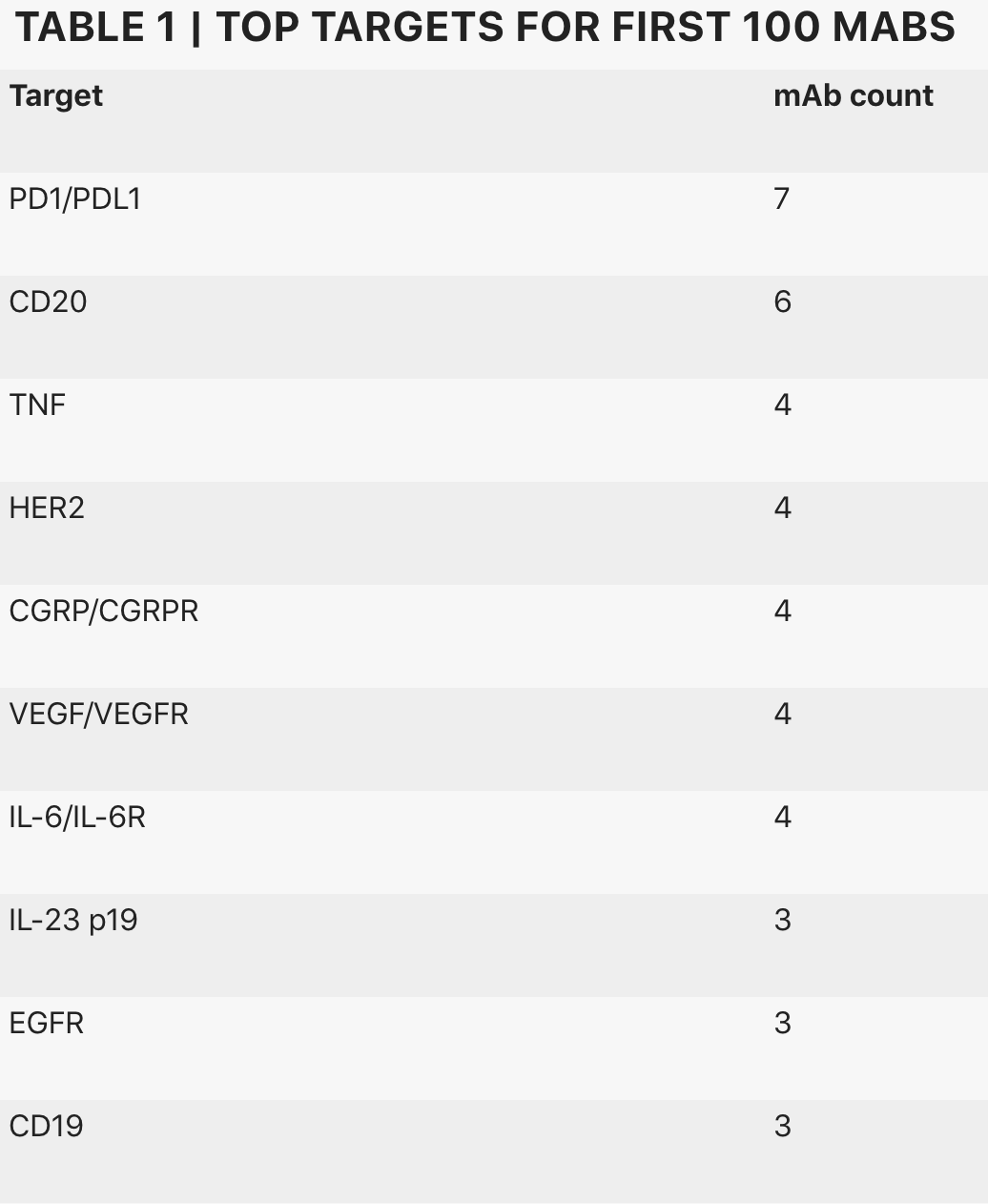The width and height of the screenshot is (988, 1204).
Task: Click the count 3 in EGFR row
Action: [x=783, y=1023]
